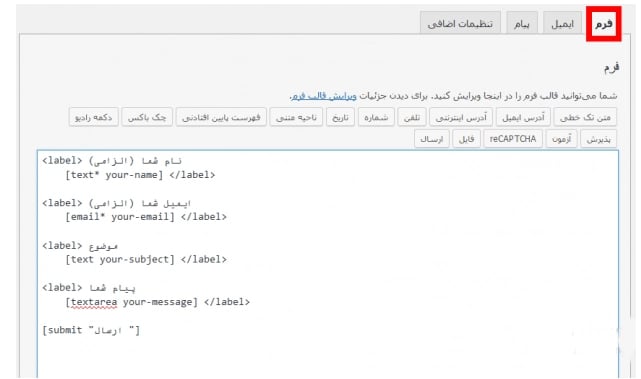Insert a ناحیه متنی tag
The height and width of the screenshot is (379, 641).
(296, 117)
